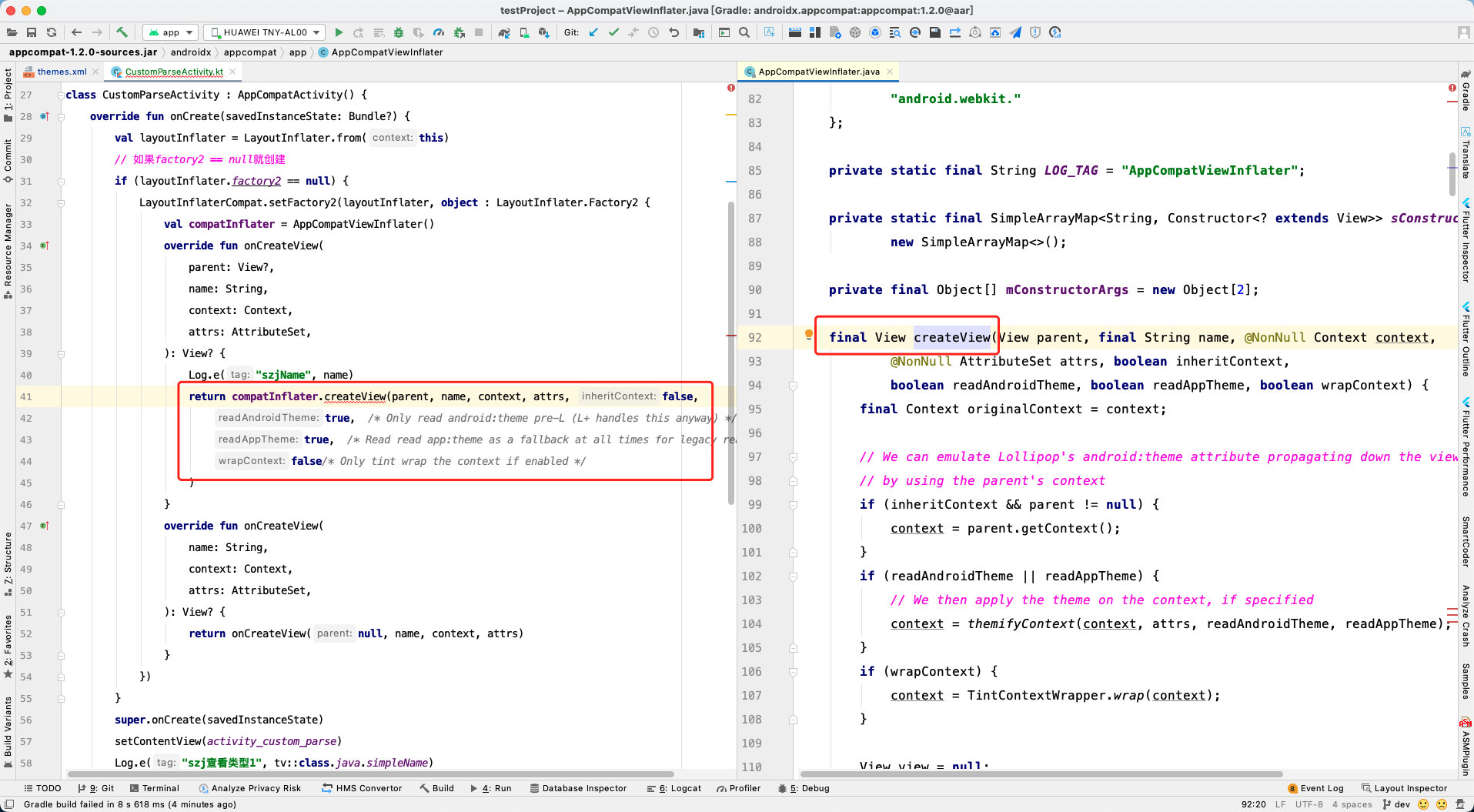Click Git commit checkmark icon
1474x812 pixels.
point(613,32)
